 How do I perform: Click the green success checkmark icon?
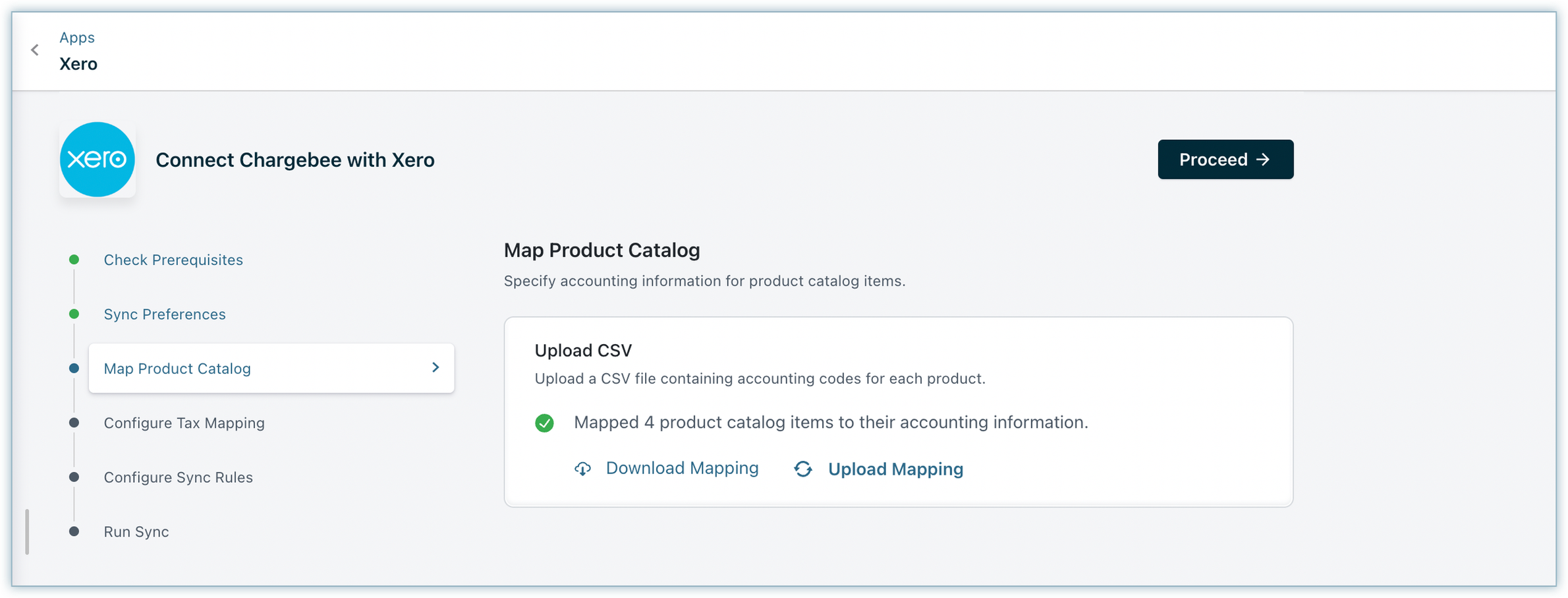pyautogui.click(x=544, y=423)
